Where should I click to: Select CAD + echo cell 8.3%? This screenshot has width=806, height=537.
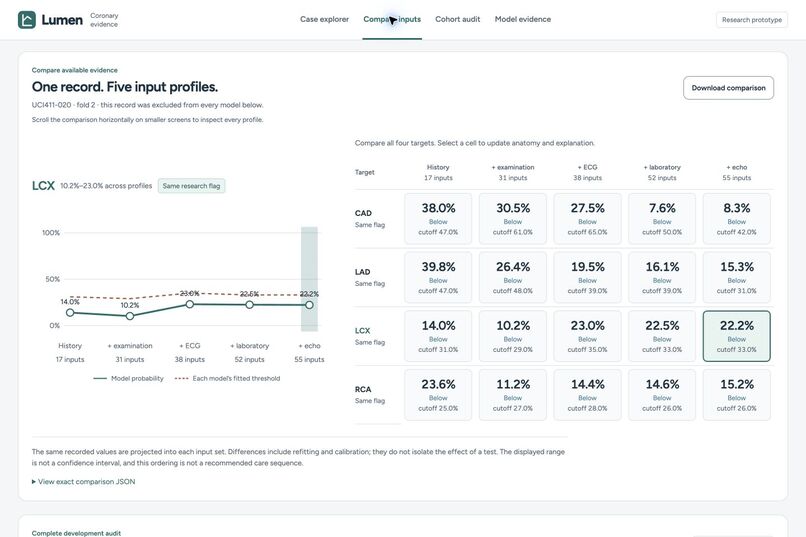click(737, 218)
